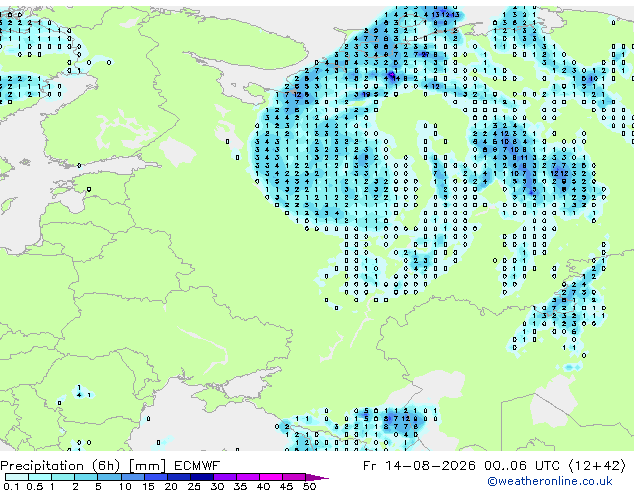The image size is (634, 490).
Task: Select the 30–35 mm violet legend swatch
Action: point(224,477)
